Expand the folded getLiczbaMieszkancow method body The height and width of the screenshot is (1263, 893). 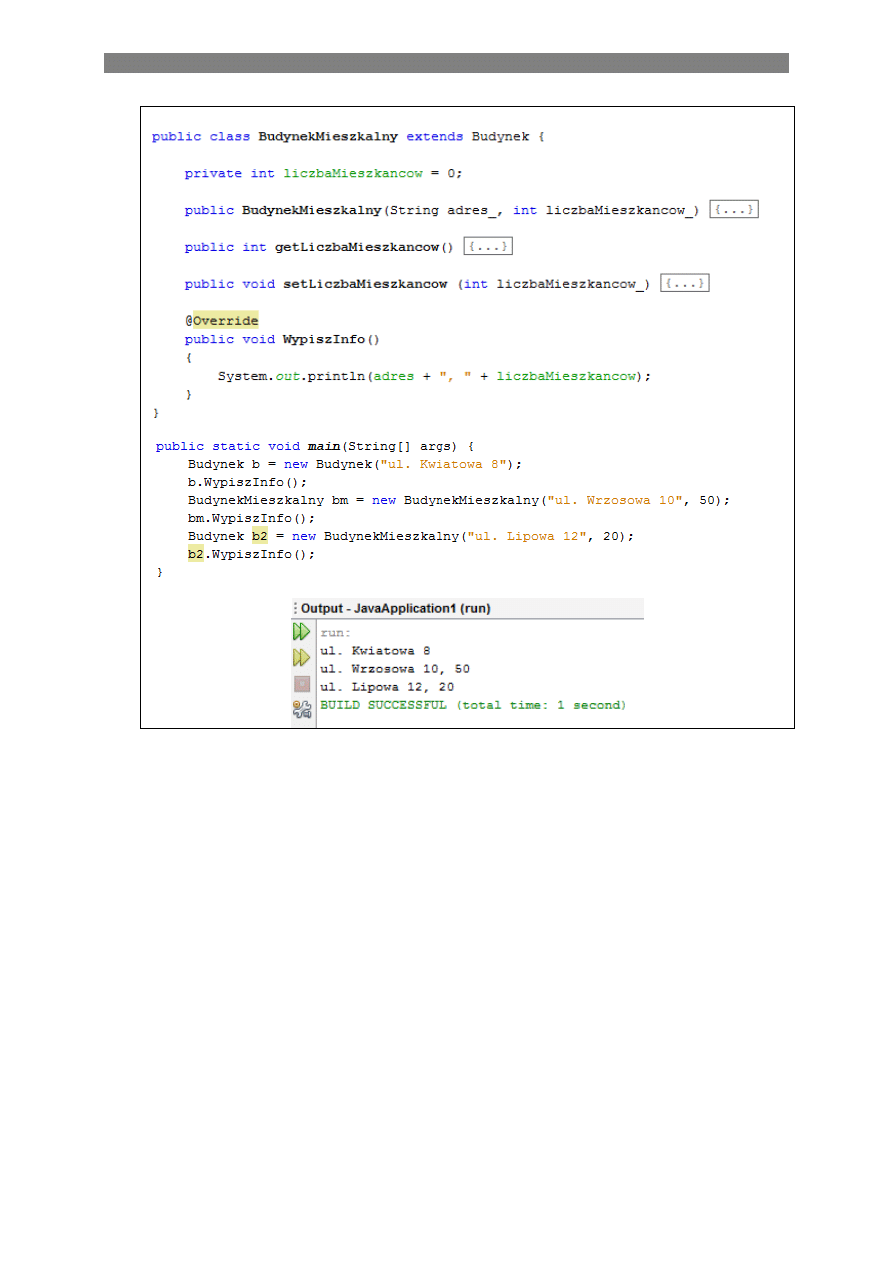pos(489,246)
